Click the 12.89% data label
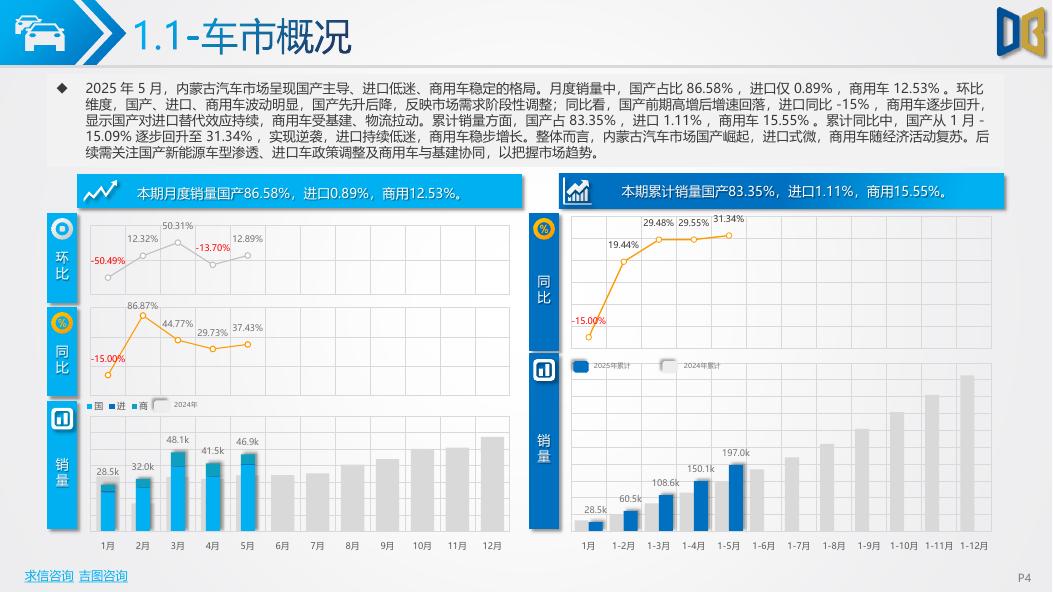Viewport: 1053px width, 592px height. click(x=247, y=238)
